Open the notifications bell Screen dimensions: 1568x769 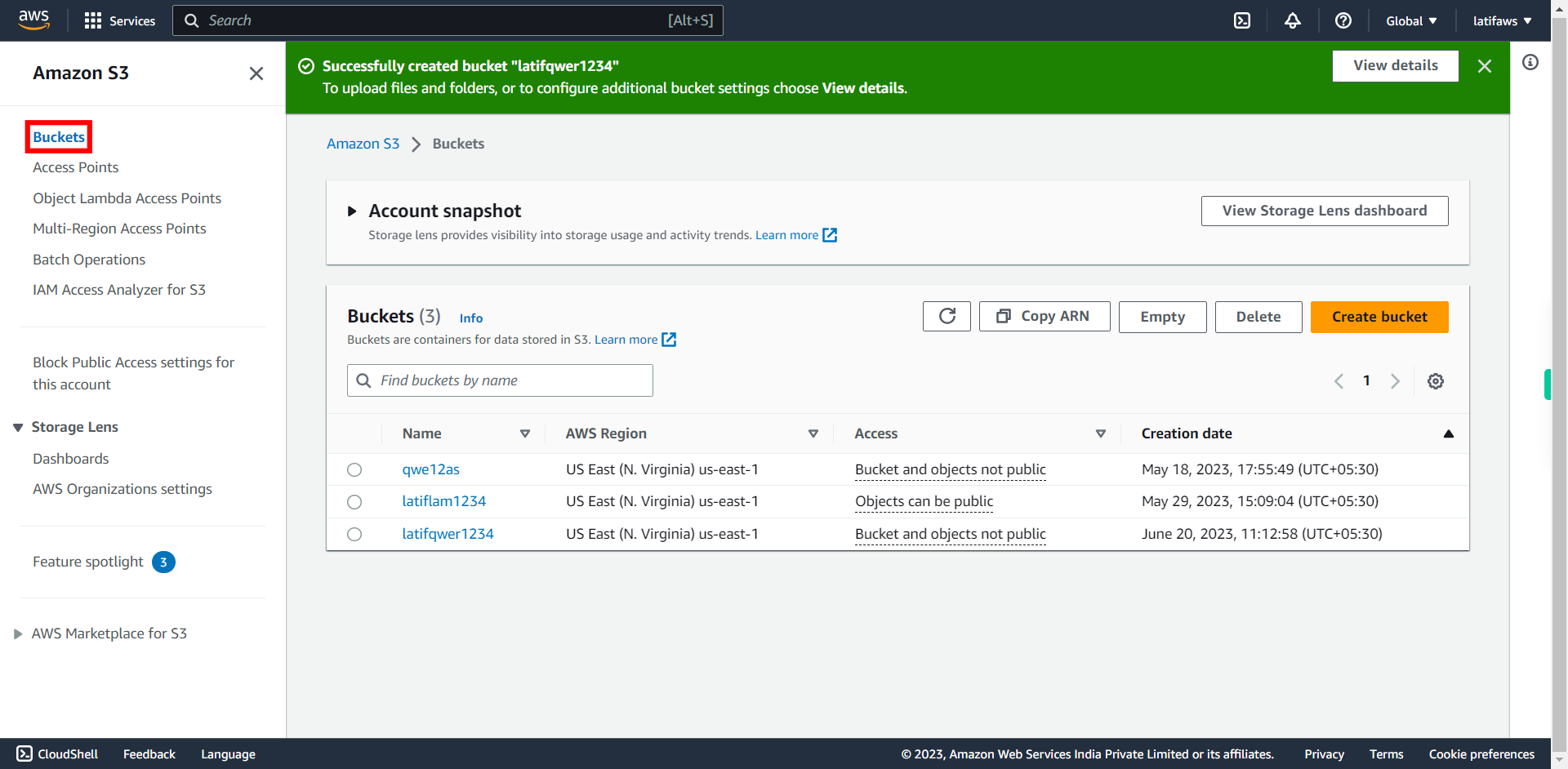[x=1293, y=20]
